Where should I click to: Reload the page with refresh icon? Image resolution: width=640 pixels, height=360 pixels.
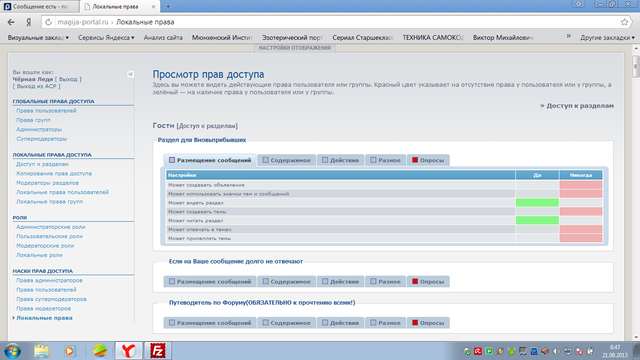click(x=49, y=22)
